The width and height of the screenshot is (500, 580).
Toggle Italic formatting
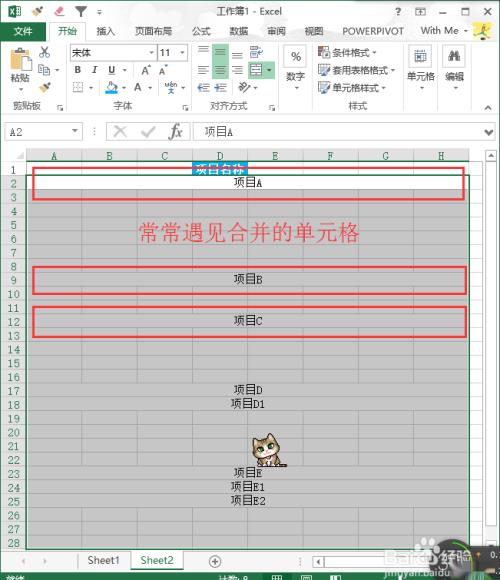click(95, 70)
